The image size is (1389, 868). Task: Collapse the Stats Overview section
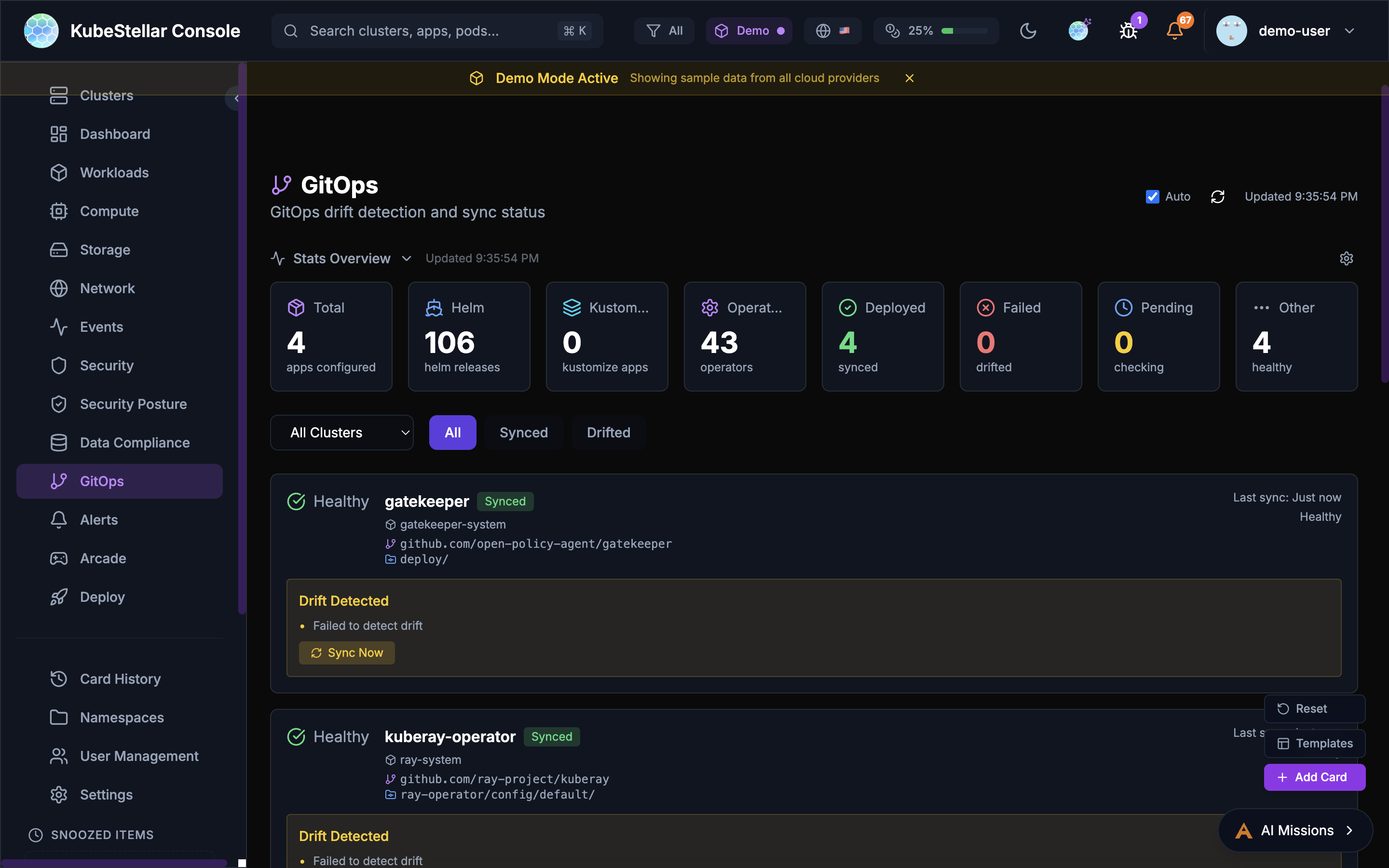point(406,258)
